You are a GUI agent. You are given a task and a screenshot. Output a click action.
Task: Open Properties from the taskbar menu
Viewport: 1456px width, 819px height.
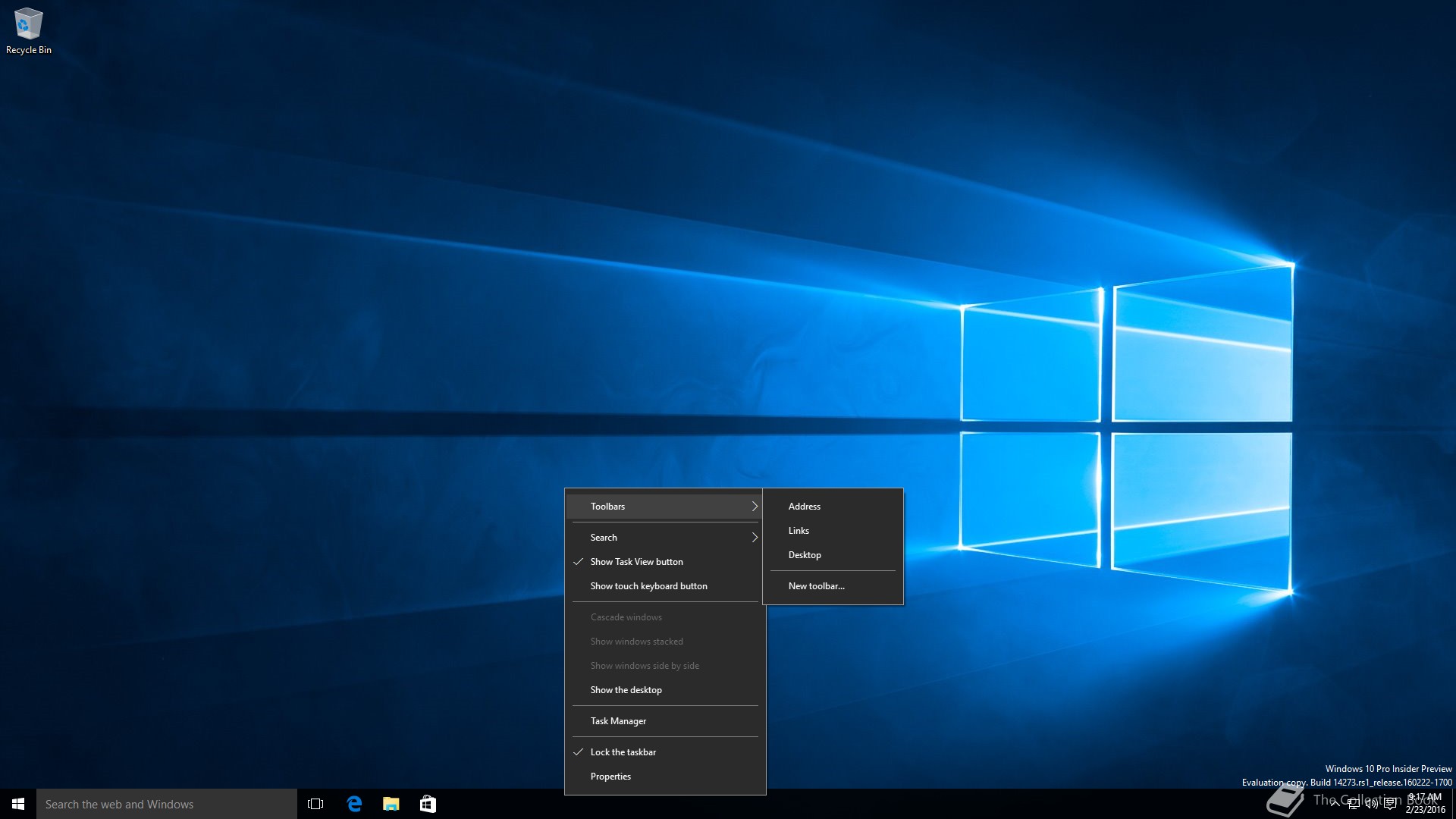click(665, 777)
